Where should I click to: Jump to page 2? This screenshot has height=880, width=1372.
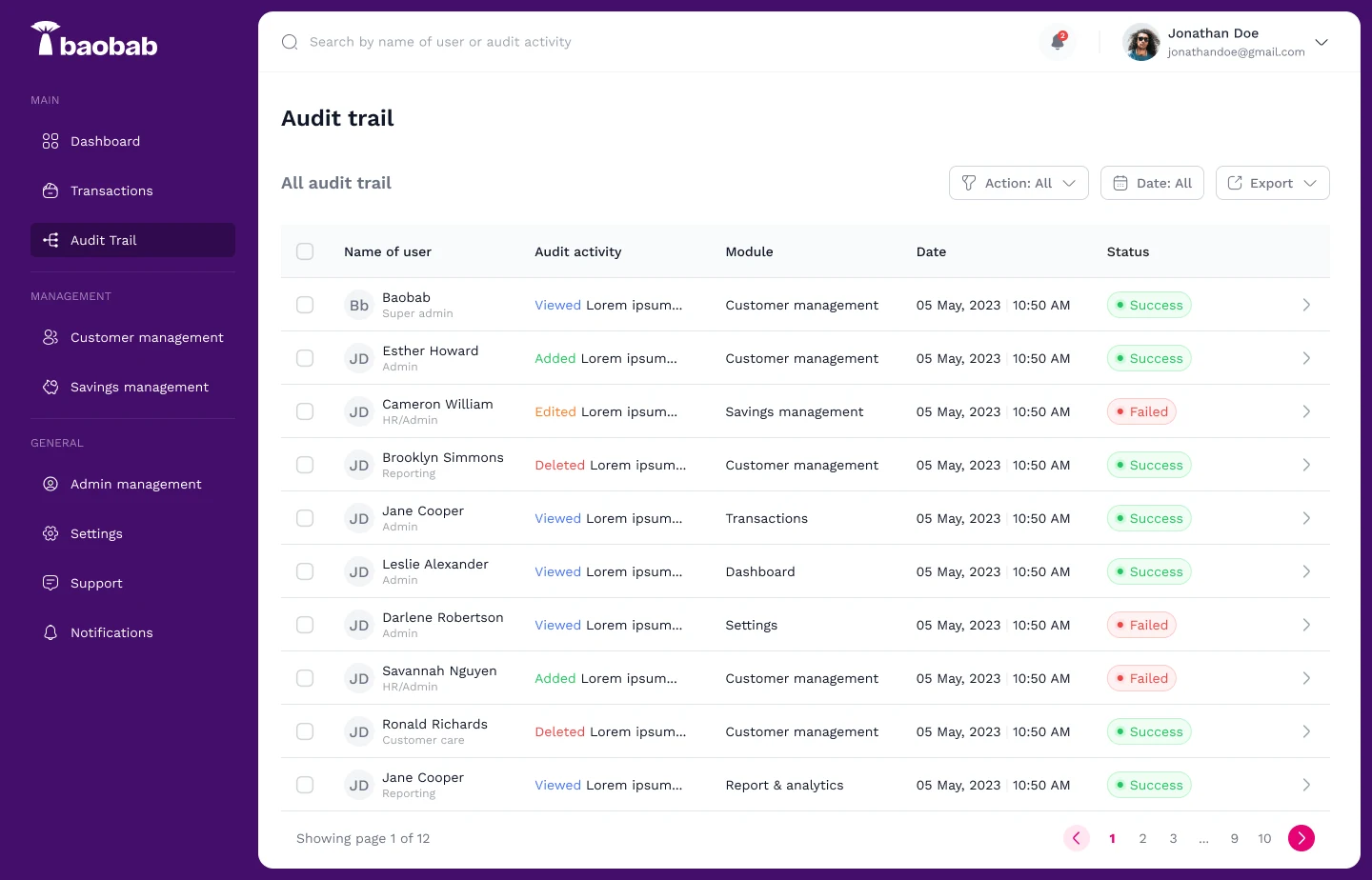tap(1142, 838)
